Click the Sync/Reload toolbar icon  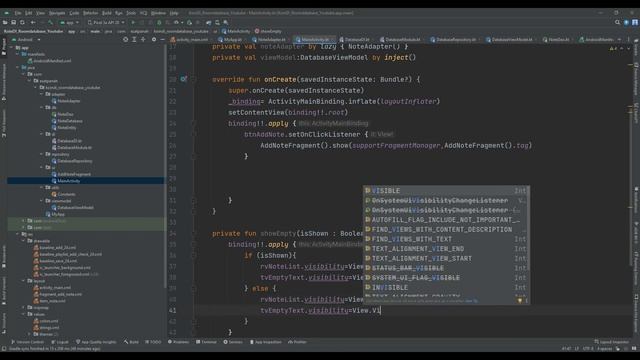[22, 22]
